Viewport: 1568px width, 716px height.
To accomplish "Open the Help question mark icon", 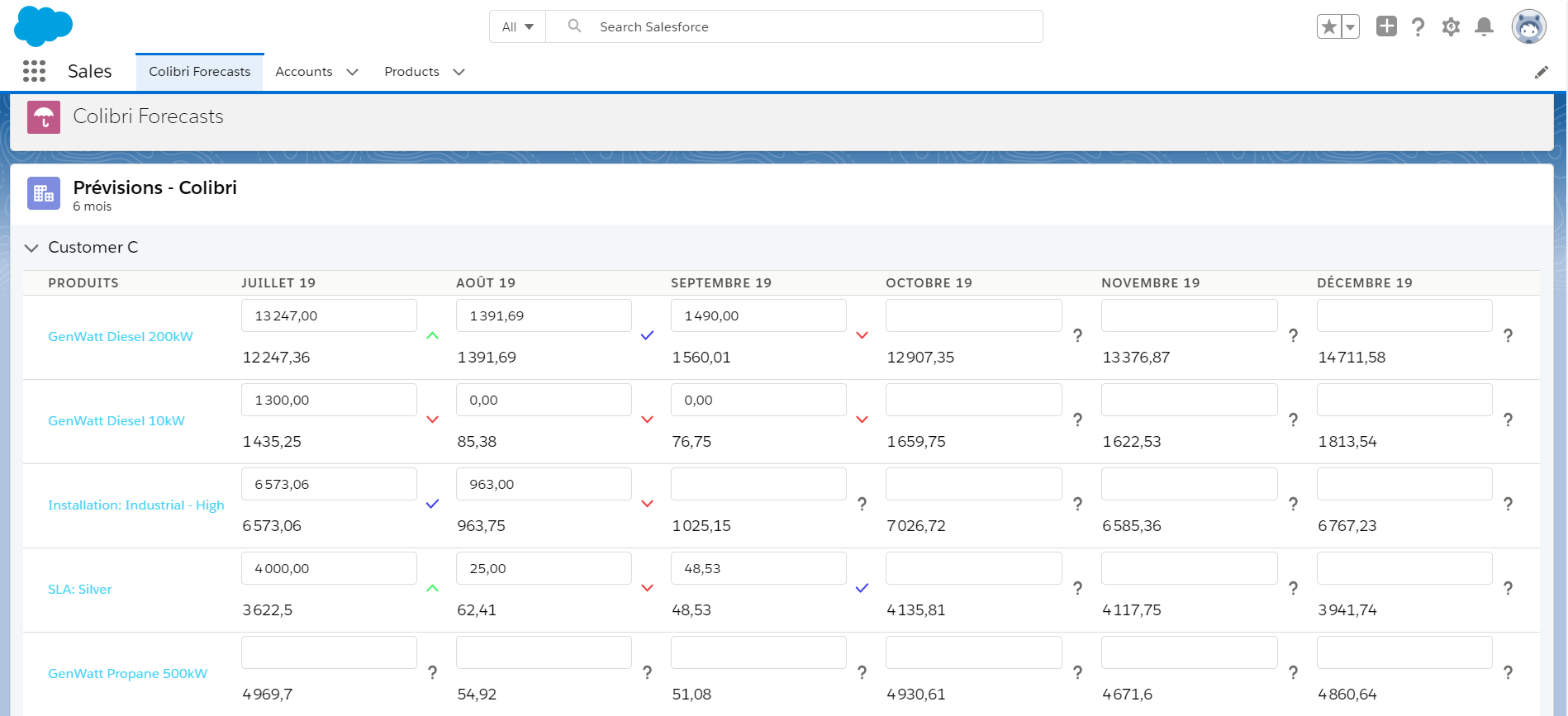I will [1418, 27].
